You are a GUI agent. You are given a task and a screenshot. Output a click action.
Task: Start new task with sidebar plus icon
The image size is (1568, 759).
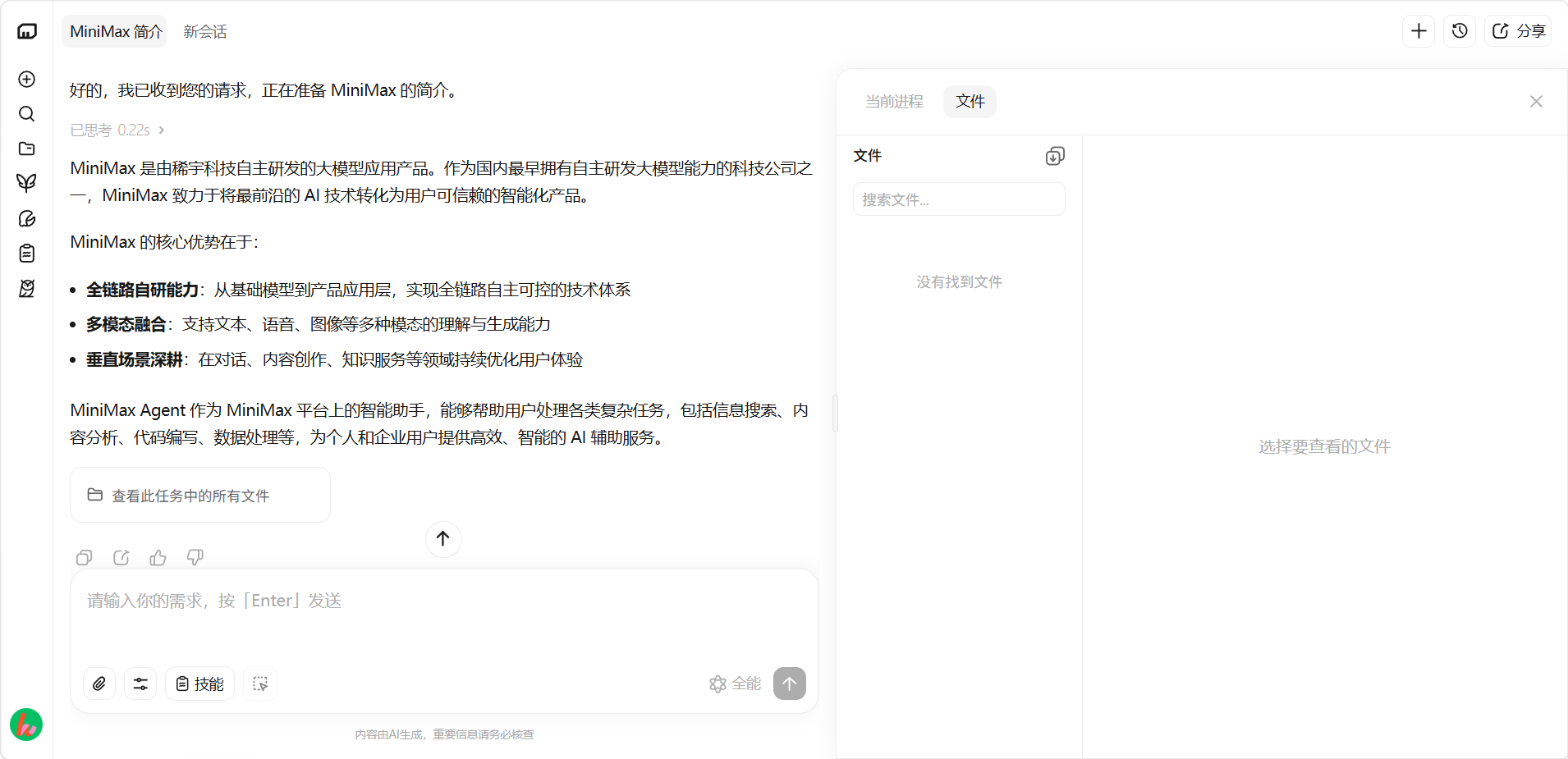(27, 79)
